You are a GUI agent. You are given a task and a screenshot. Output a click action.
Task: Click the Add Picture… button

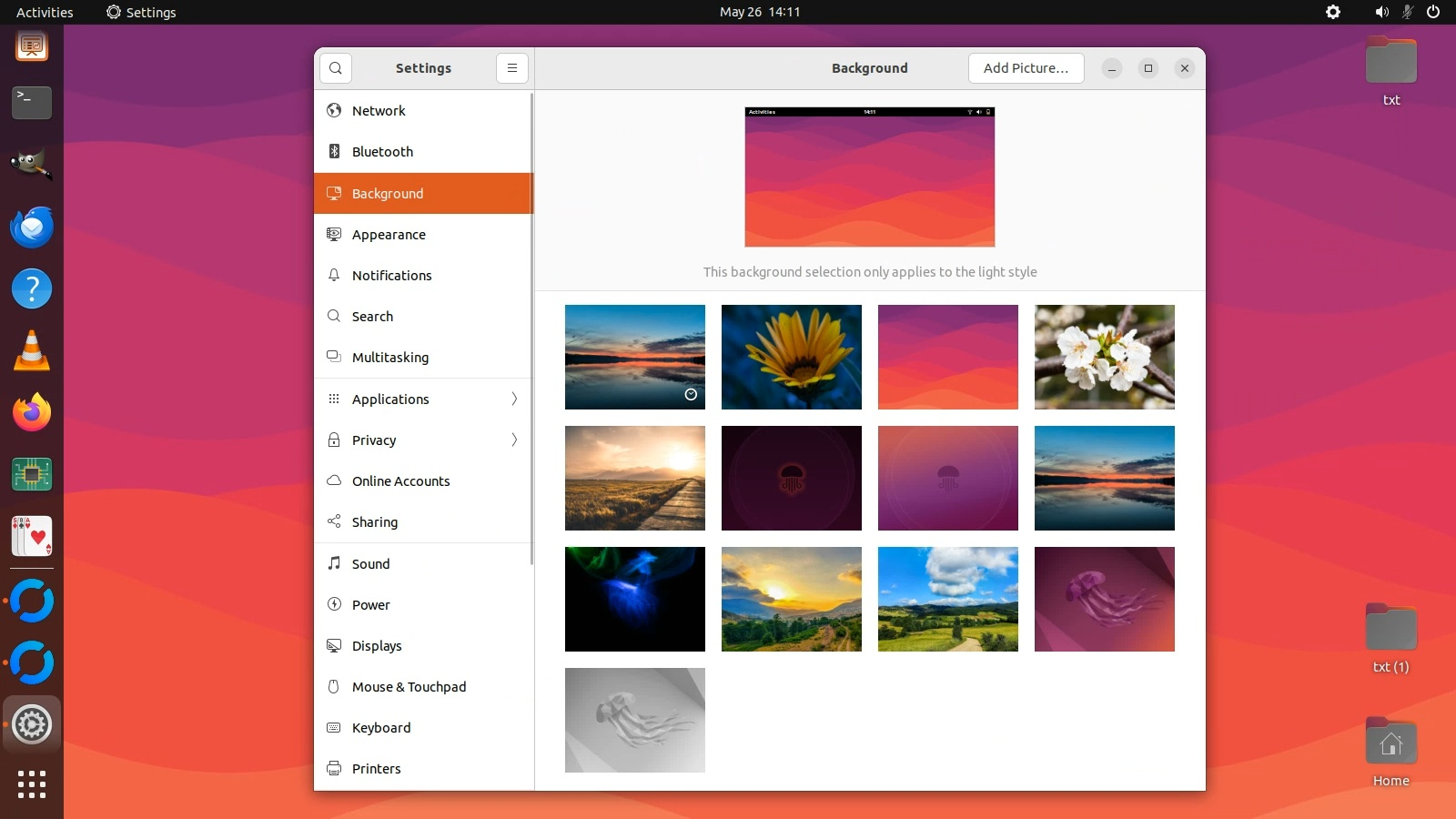(x=1026, y=68)
